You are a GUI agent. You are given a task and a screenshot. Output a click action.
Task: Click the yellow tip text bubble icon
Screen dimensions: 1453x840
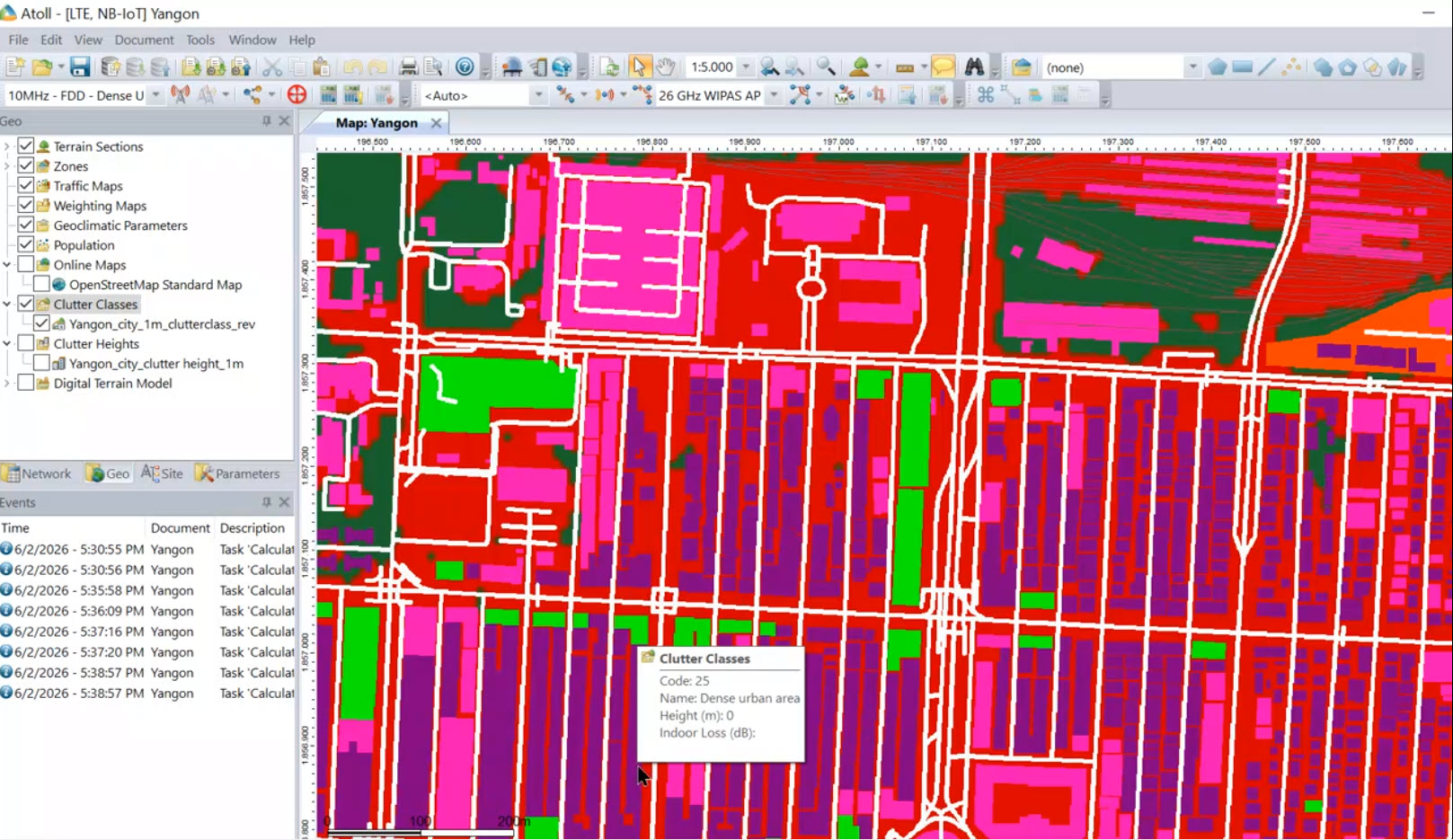[943, 67]
